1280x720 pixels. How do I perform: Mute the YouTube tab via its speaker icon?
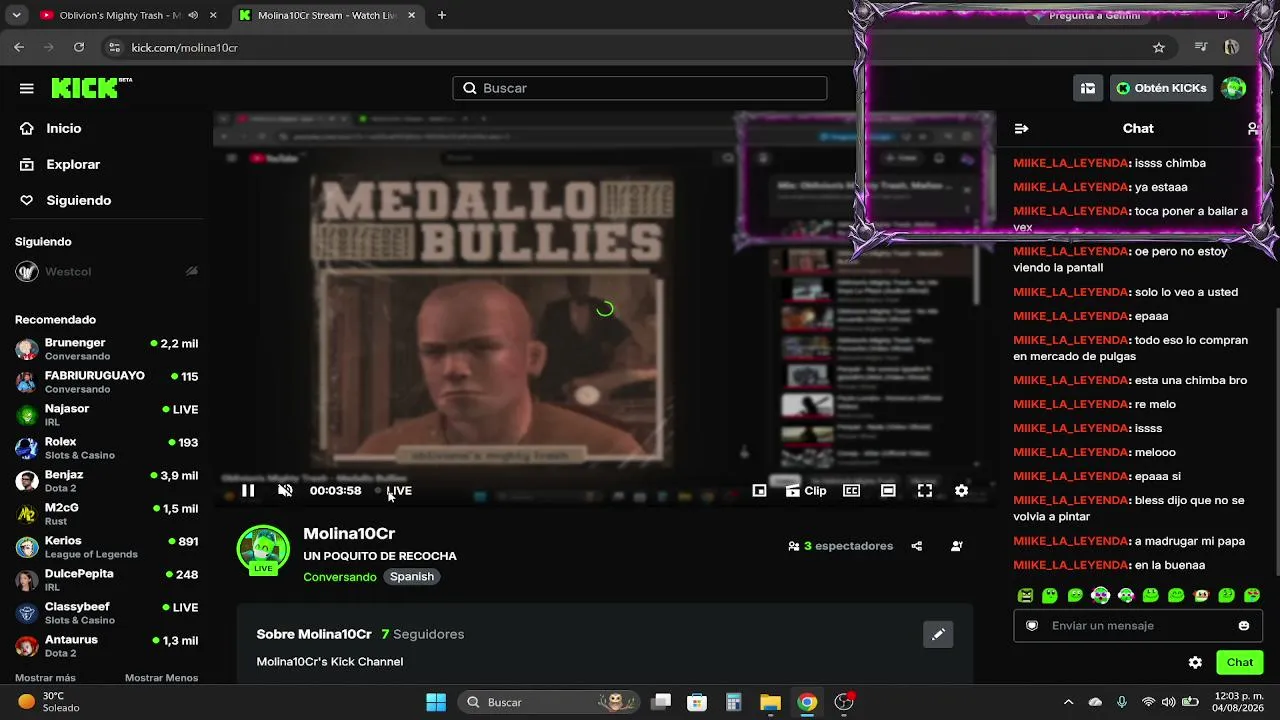193,15
